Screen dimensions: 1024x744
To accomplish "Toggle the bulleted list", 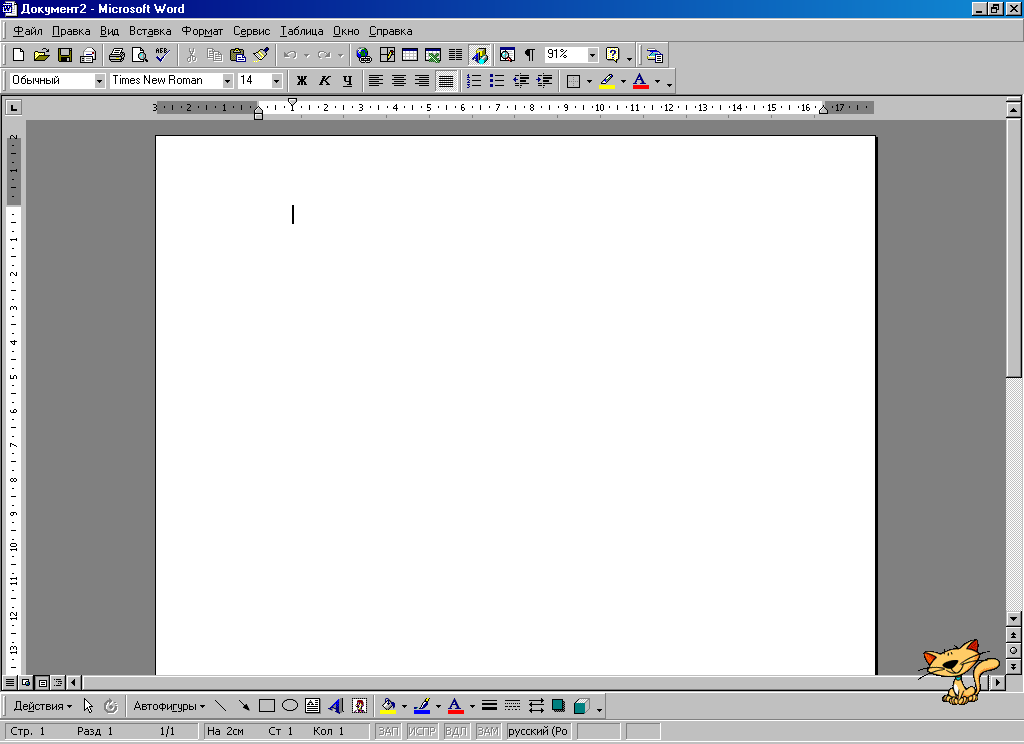I will (x=497, y=81).
